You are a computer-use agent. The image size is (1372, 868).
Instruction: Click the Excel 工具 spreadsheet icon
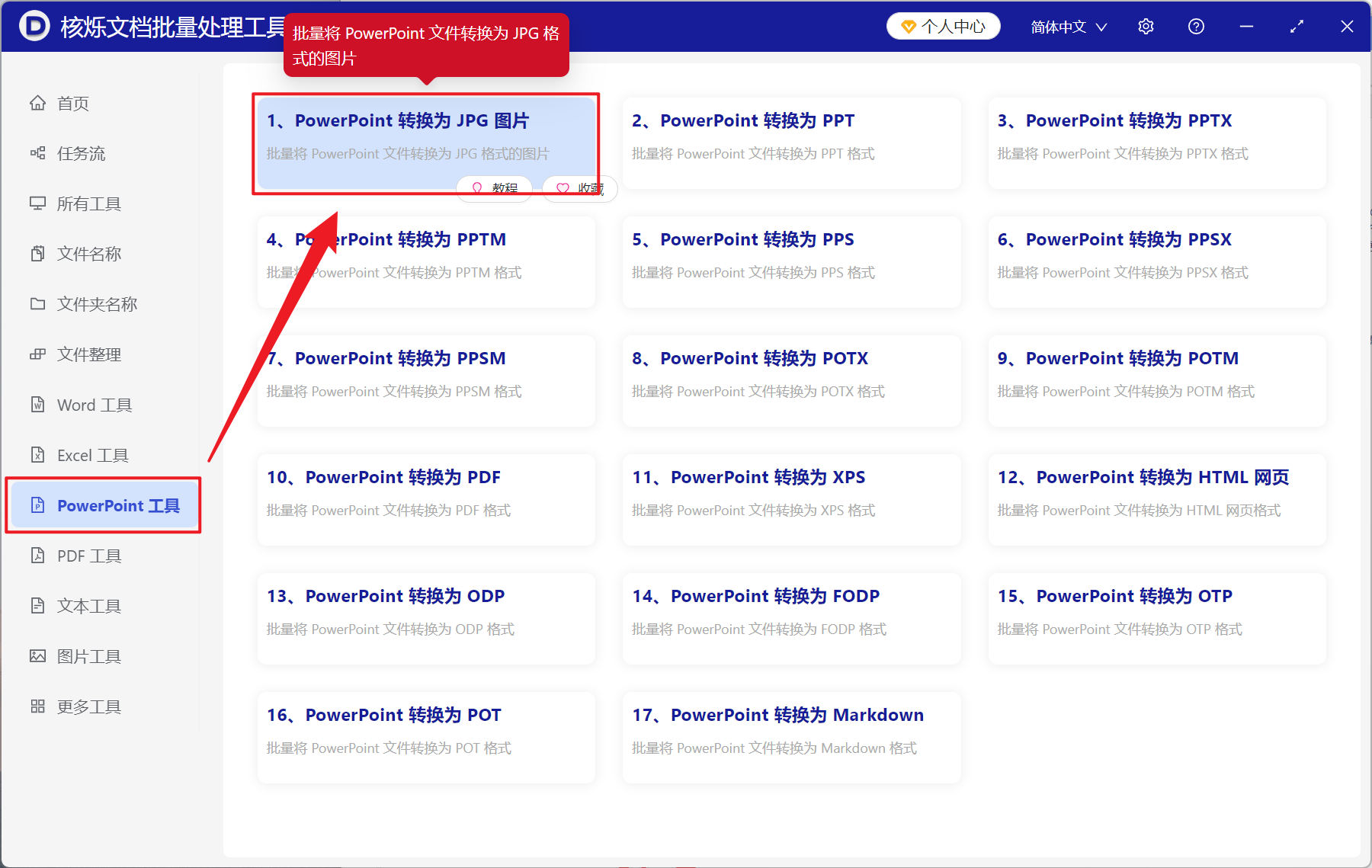coord(37,455)
